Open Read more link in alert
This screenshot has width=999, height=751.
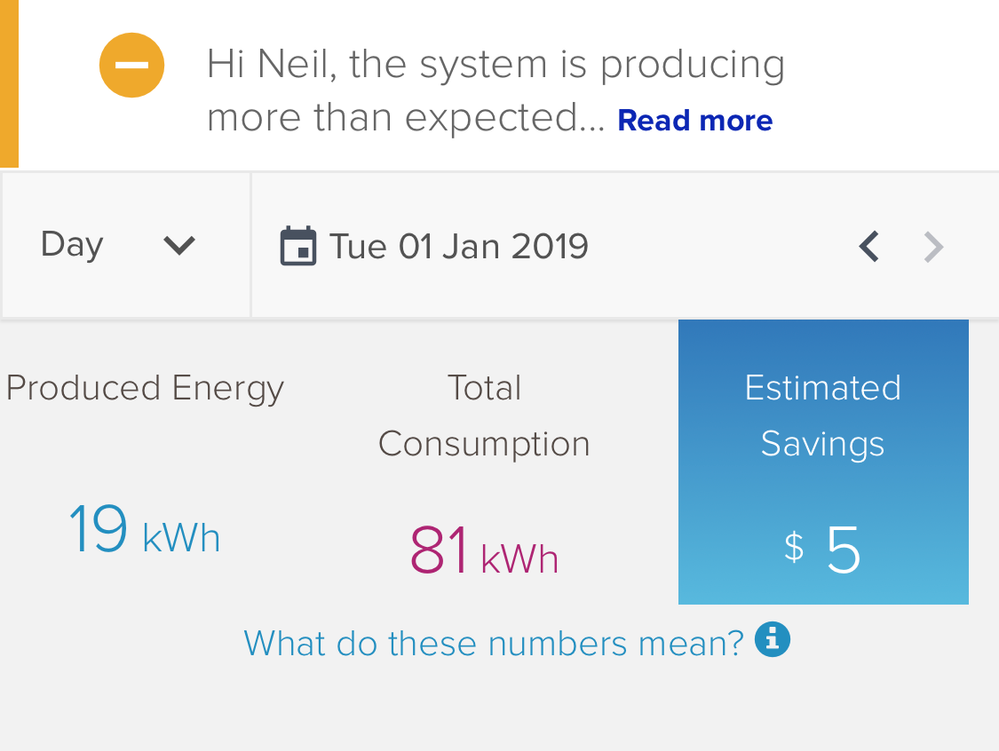pyautogui.click(x=695, y=121)
